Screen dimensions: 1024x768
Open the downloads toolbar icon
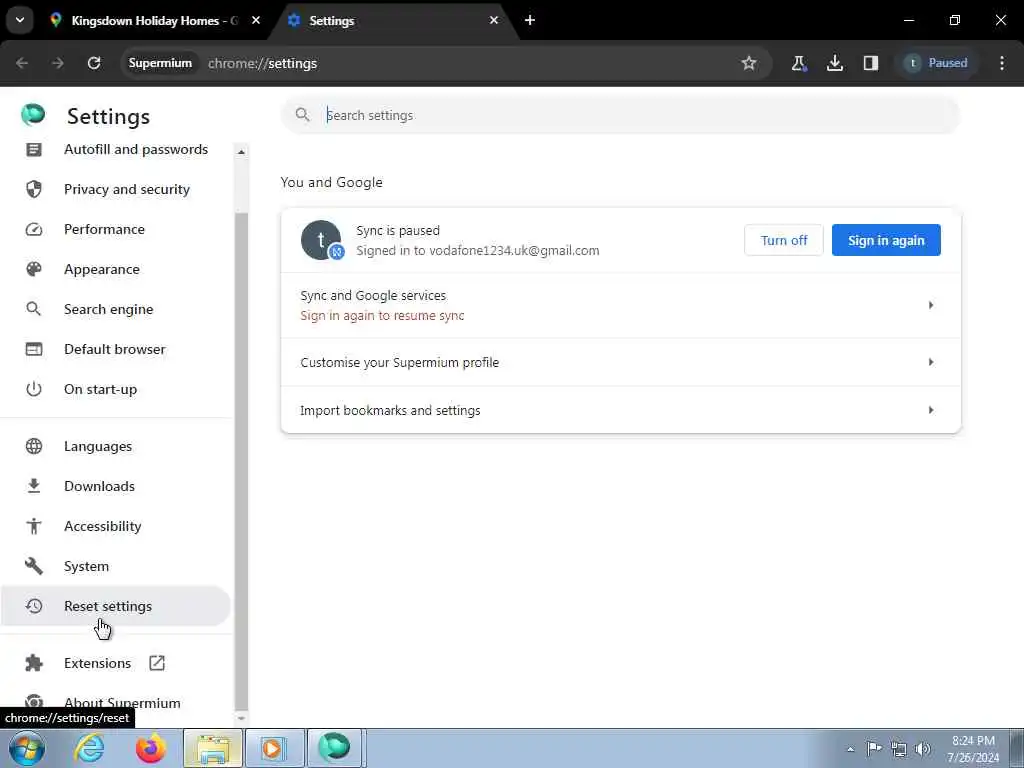pos(835,63)
